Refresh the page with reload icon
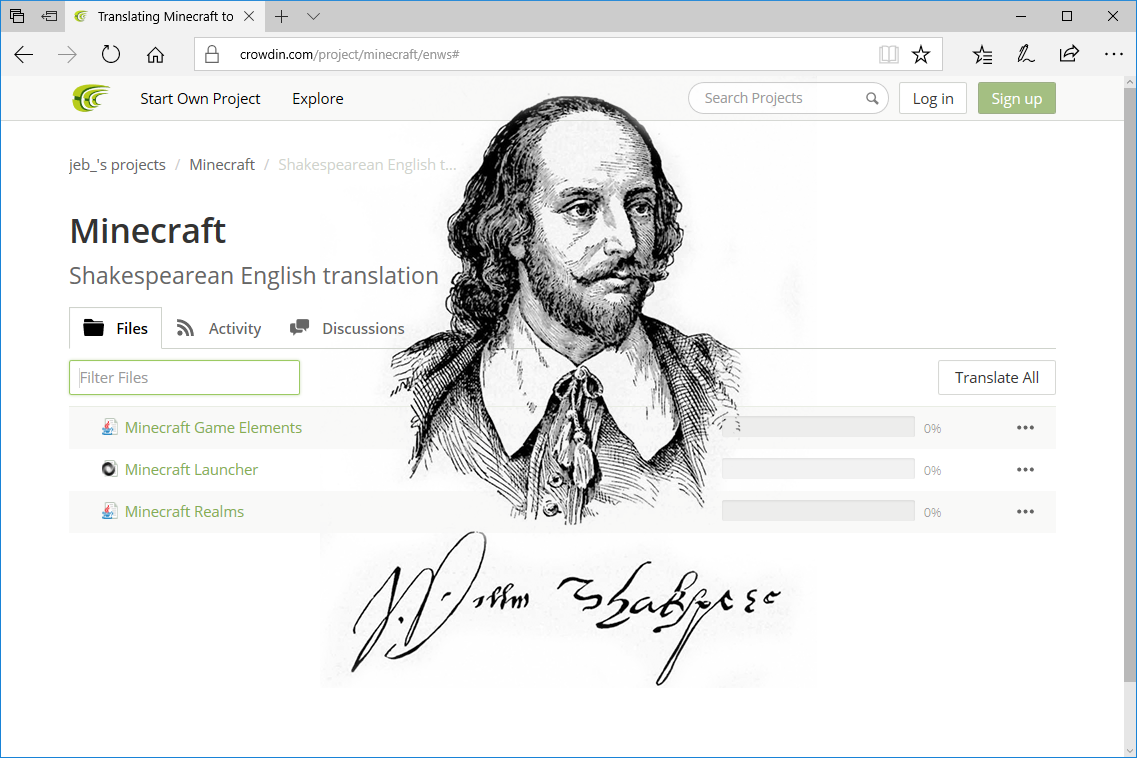Image resolution: width=1137 pixels, height=758 pixels. pyautogui.click(x=111, y=55)
